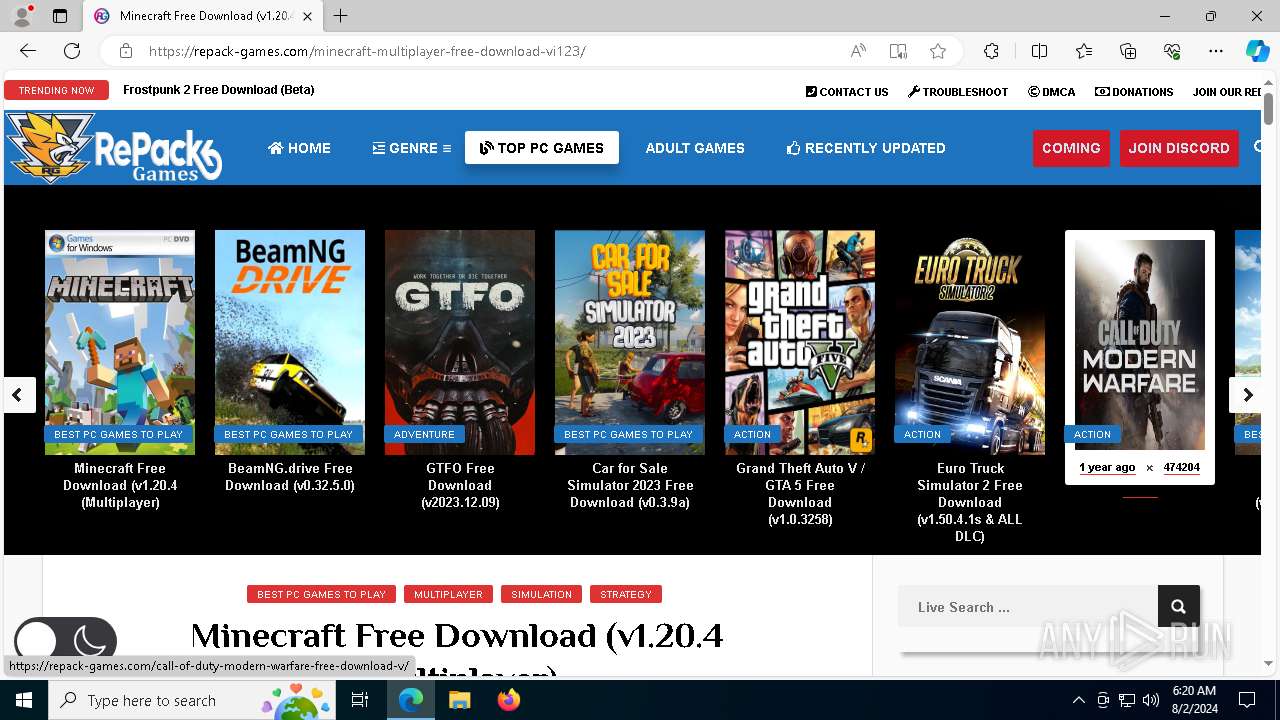Open Collections icon

[1128, 51]
